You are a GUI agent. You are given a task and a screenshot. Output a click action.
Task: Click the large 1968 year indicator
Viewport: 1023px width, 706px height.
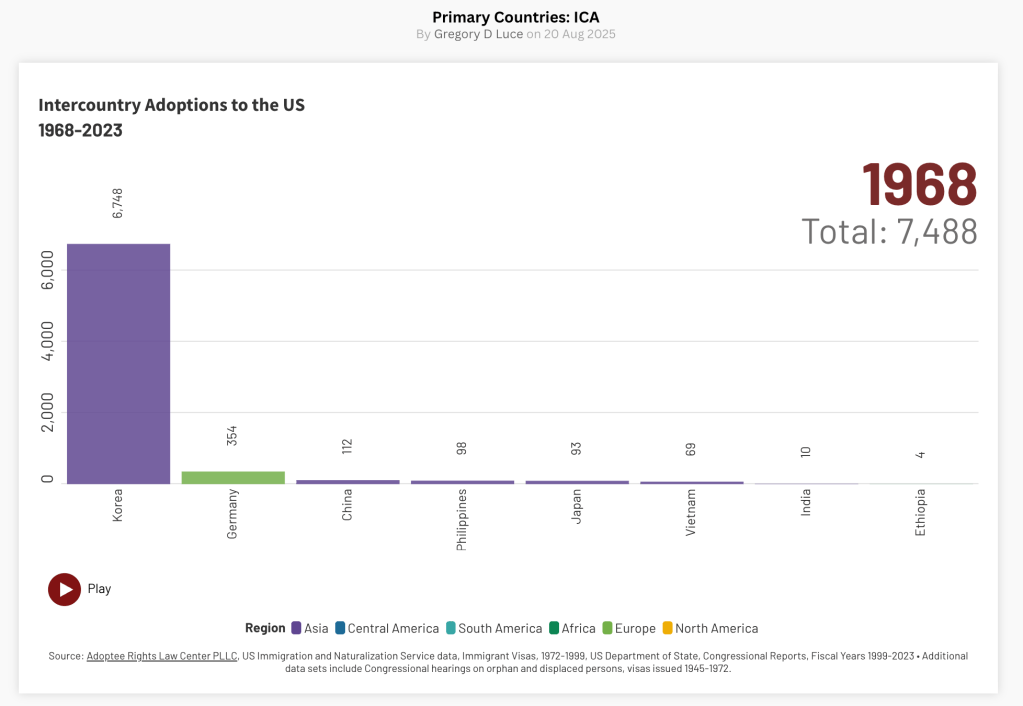[x=920, y=185]
